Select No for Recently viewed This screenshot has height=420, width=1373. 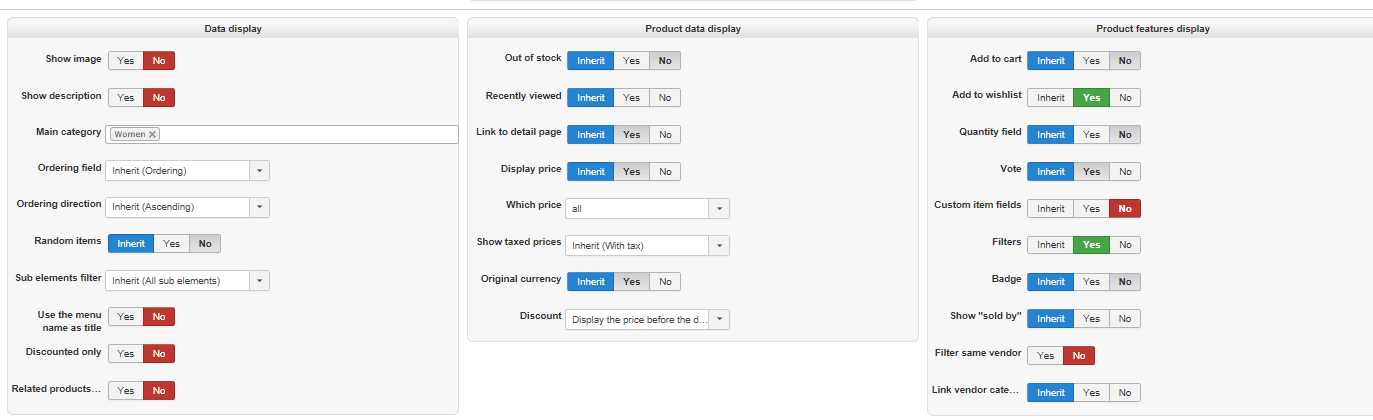point(665,98)
